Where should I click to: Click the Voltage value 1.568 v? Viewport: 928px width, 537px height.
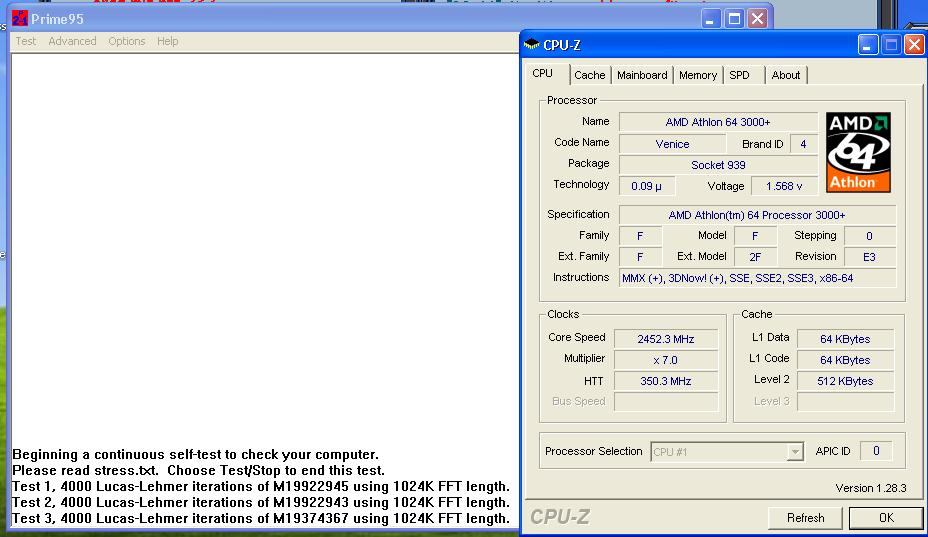point(784,186)
